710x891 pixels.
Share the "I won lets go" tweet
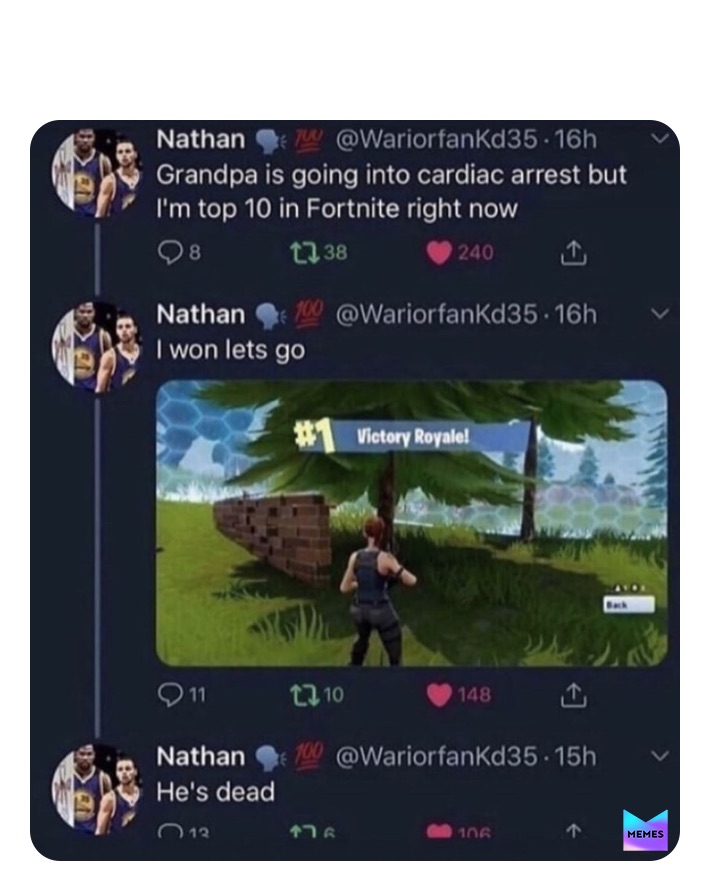(572, 694)
